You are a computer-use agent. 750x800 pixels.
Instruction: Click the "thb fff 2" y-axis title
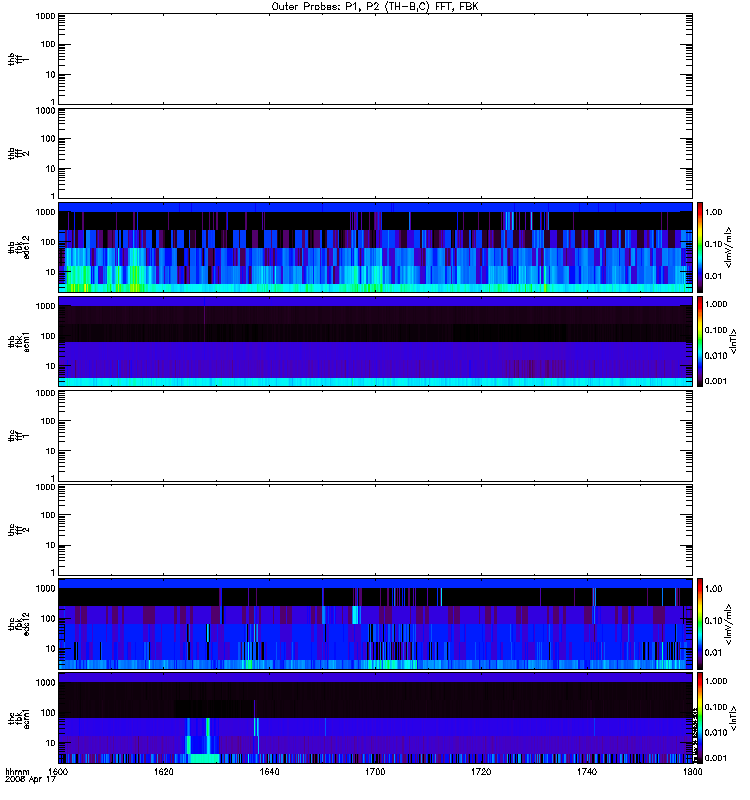[x=19, y=153]
